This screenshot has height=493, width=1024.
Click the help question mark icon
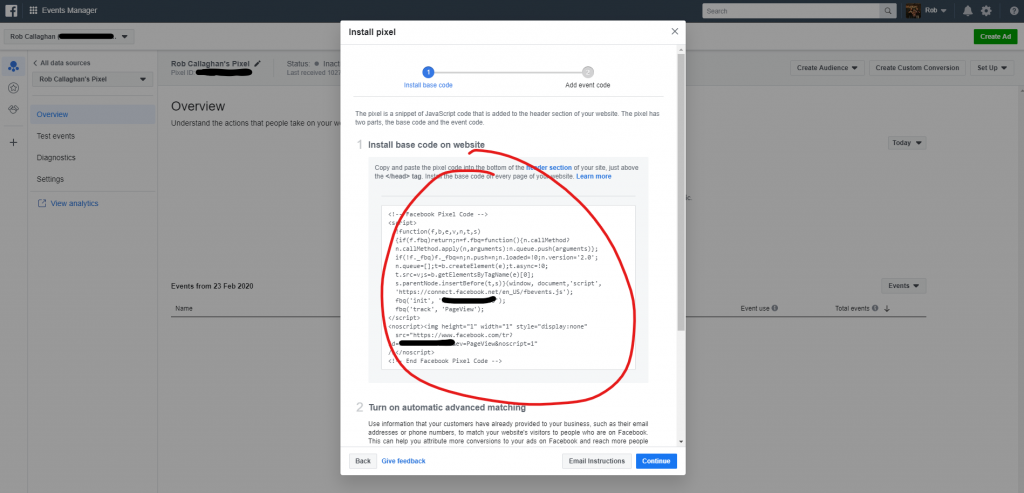tap(1014, 11)
